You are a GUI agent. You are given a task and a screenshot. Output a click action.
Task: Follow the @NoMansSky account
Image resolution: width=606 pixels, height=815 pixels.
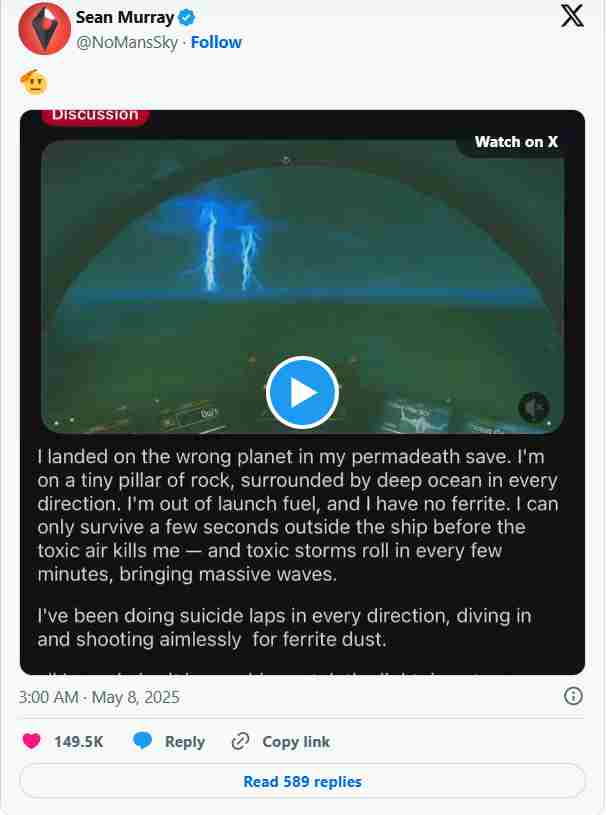[x=216, y=42]
